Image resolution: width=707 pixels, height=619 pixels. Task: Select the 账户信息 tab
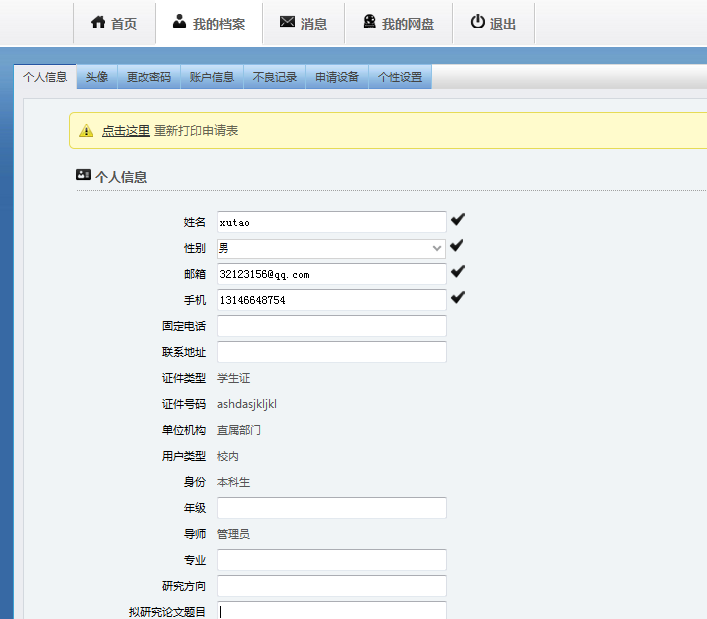click(212, 77)
